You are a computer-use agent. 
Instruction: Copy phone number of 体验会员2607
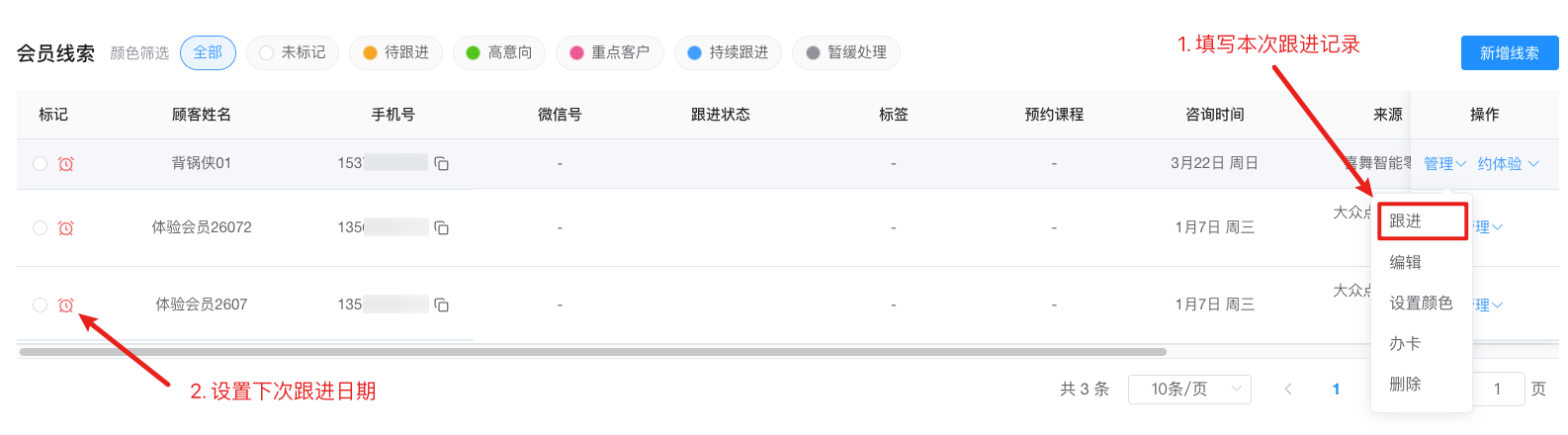coord(442,305)
